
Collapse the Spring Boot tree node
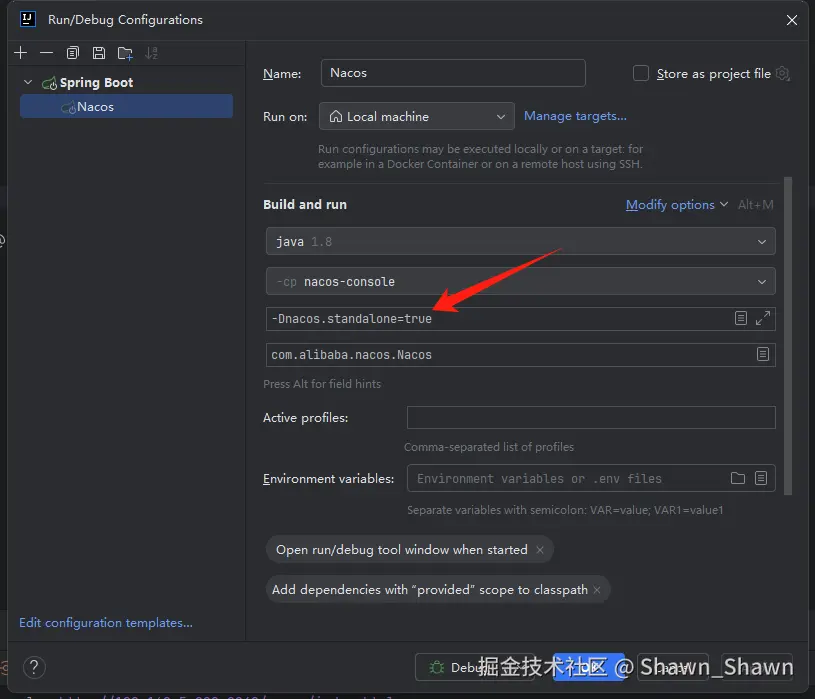click(x=28, y=82)
